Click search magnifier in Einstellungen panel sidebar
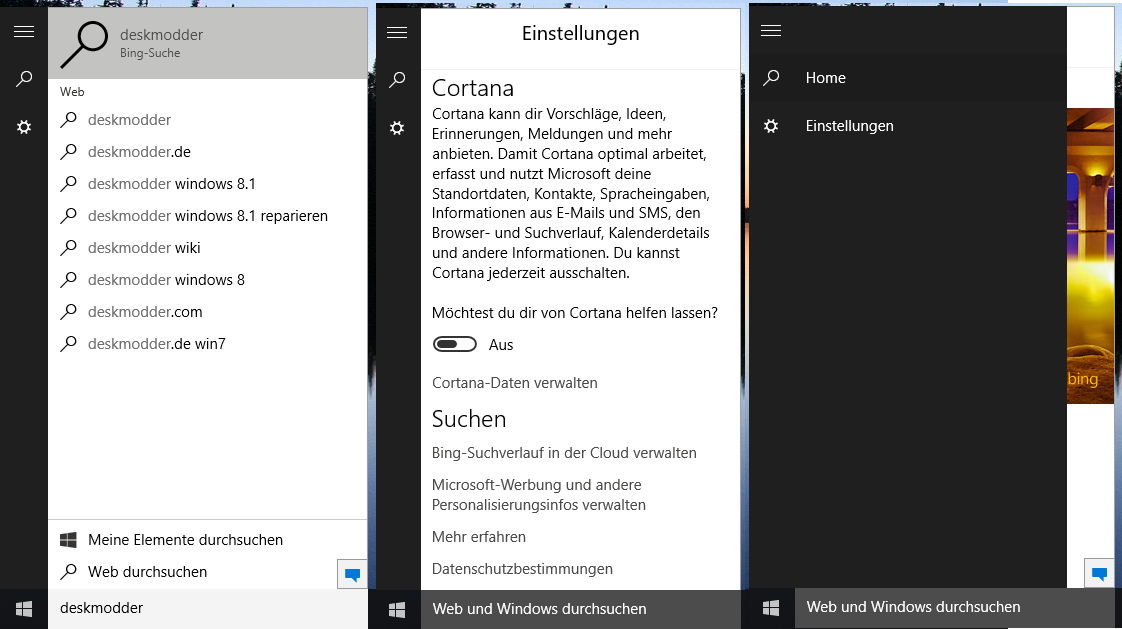1122x629 pixels. (396, 79)
